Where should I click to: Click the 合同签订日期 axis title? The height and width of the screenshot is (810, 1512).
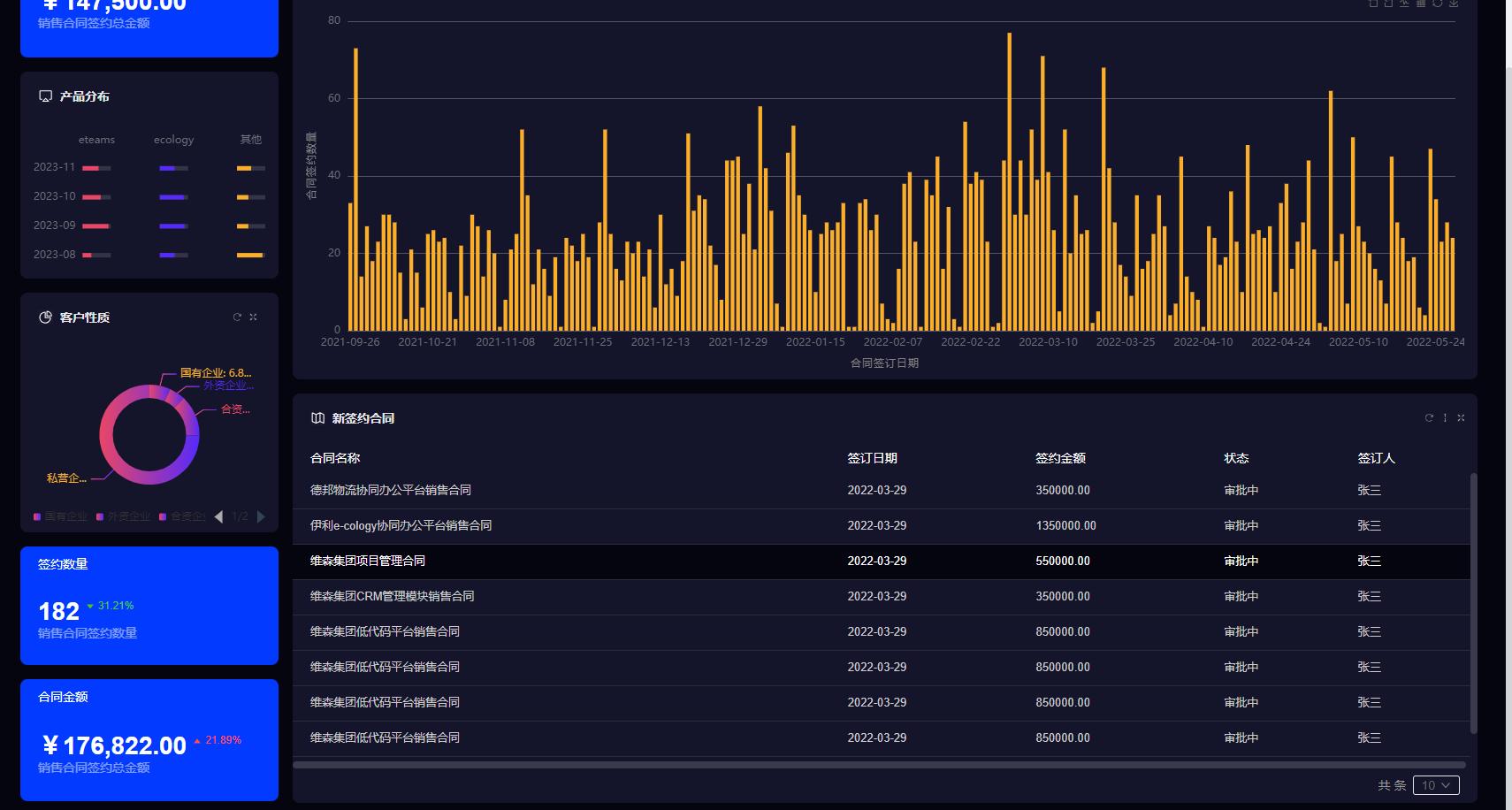click(x=884, y=363)
